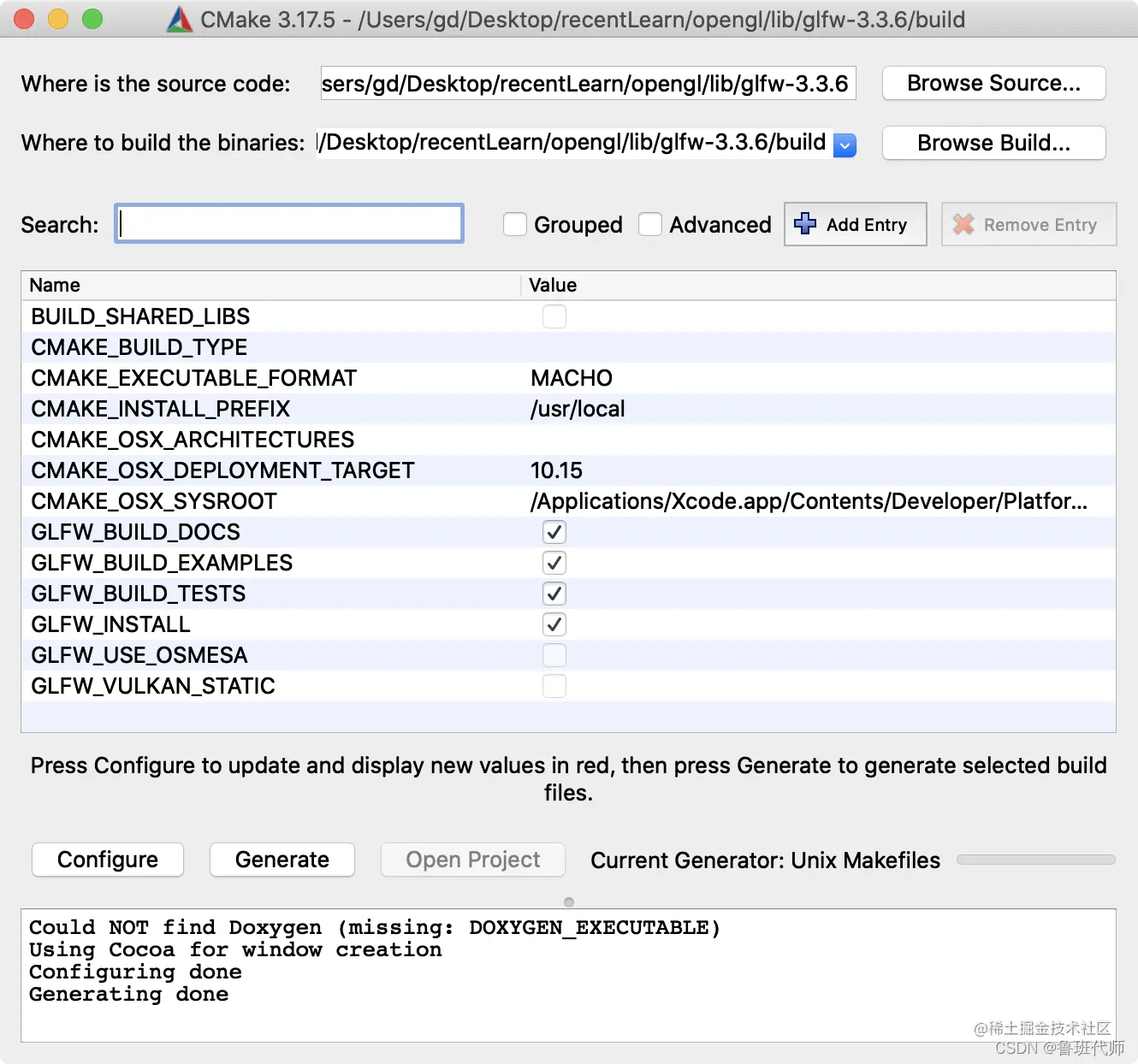The height and width of the screenshot is (1064, 1138).
Task: Uncheck GLFW_BUILD_DOCS option
Action: point(554,532)
